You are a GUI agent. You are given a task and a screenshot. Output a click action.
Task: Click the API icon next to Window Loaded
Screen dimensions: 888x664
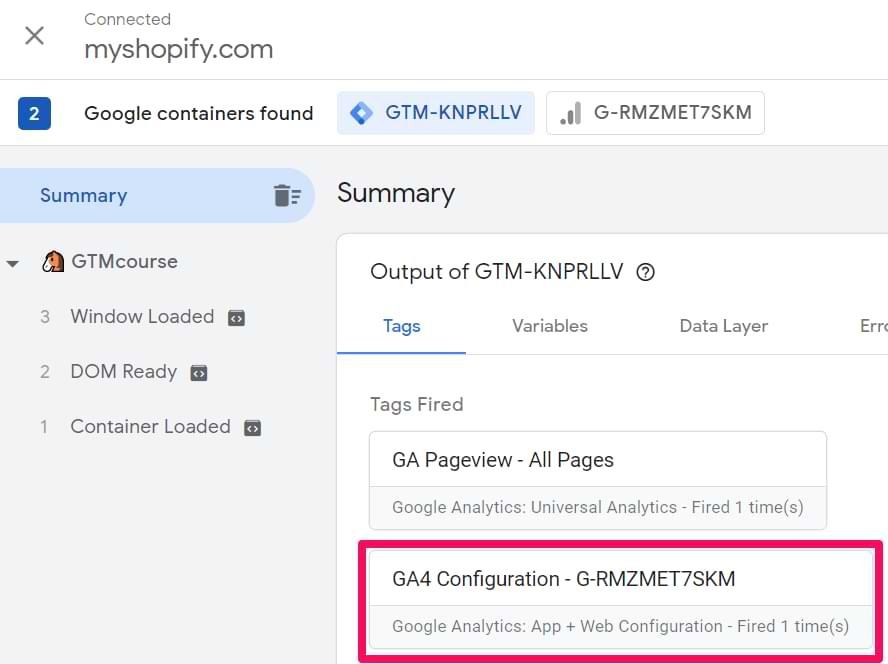(236, 318)
